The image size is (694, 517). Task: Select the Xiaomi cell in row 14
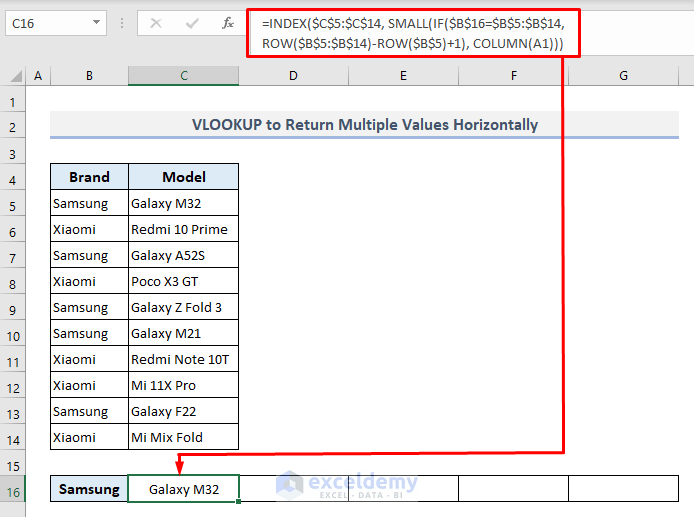[x=89, y=437]
